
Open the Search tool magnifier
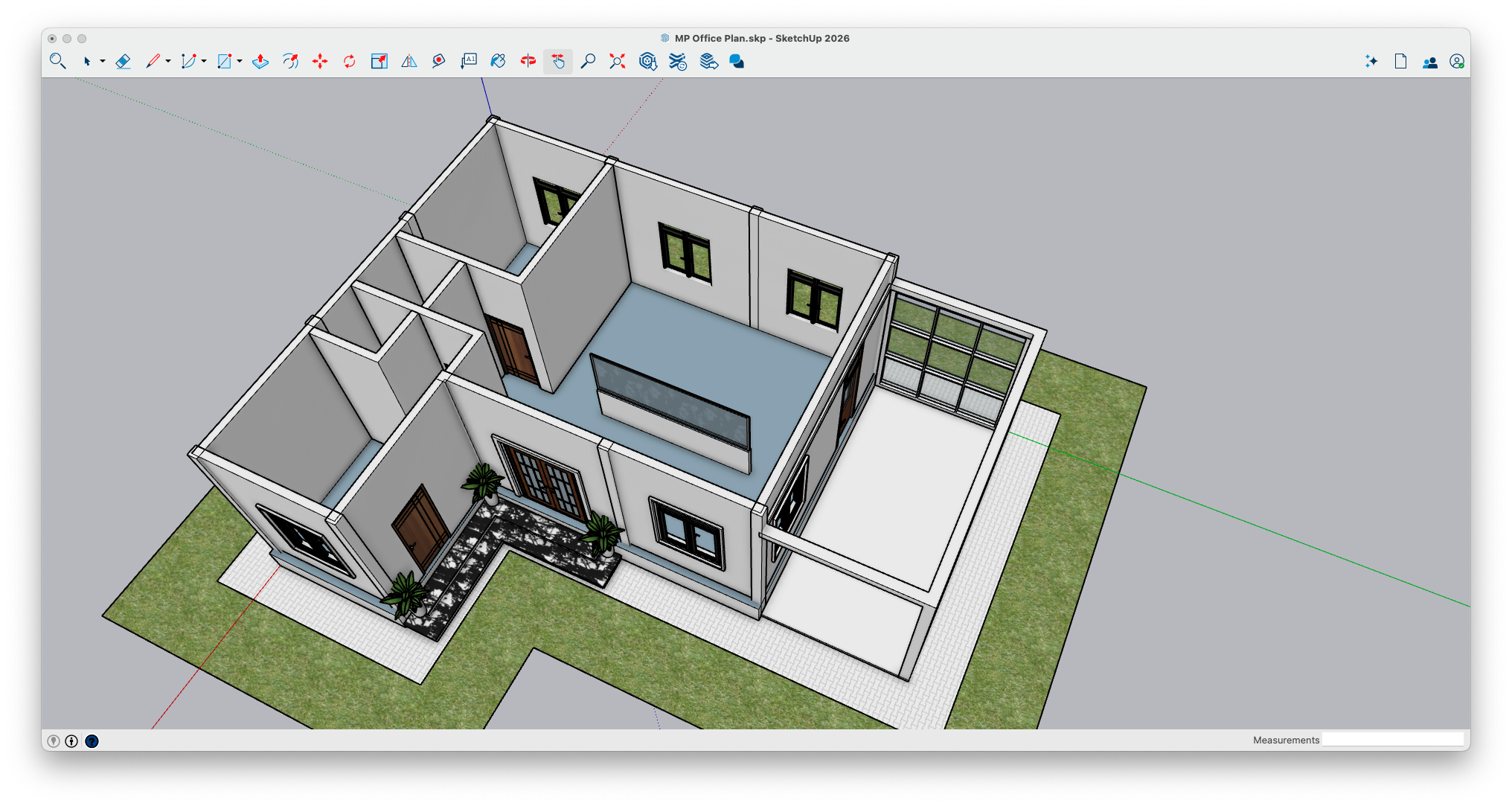coord(57,61)
